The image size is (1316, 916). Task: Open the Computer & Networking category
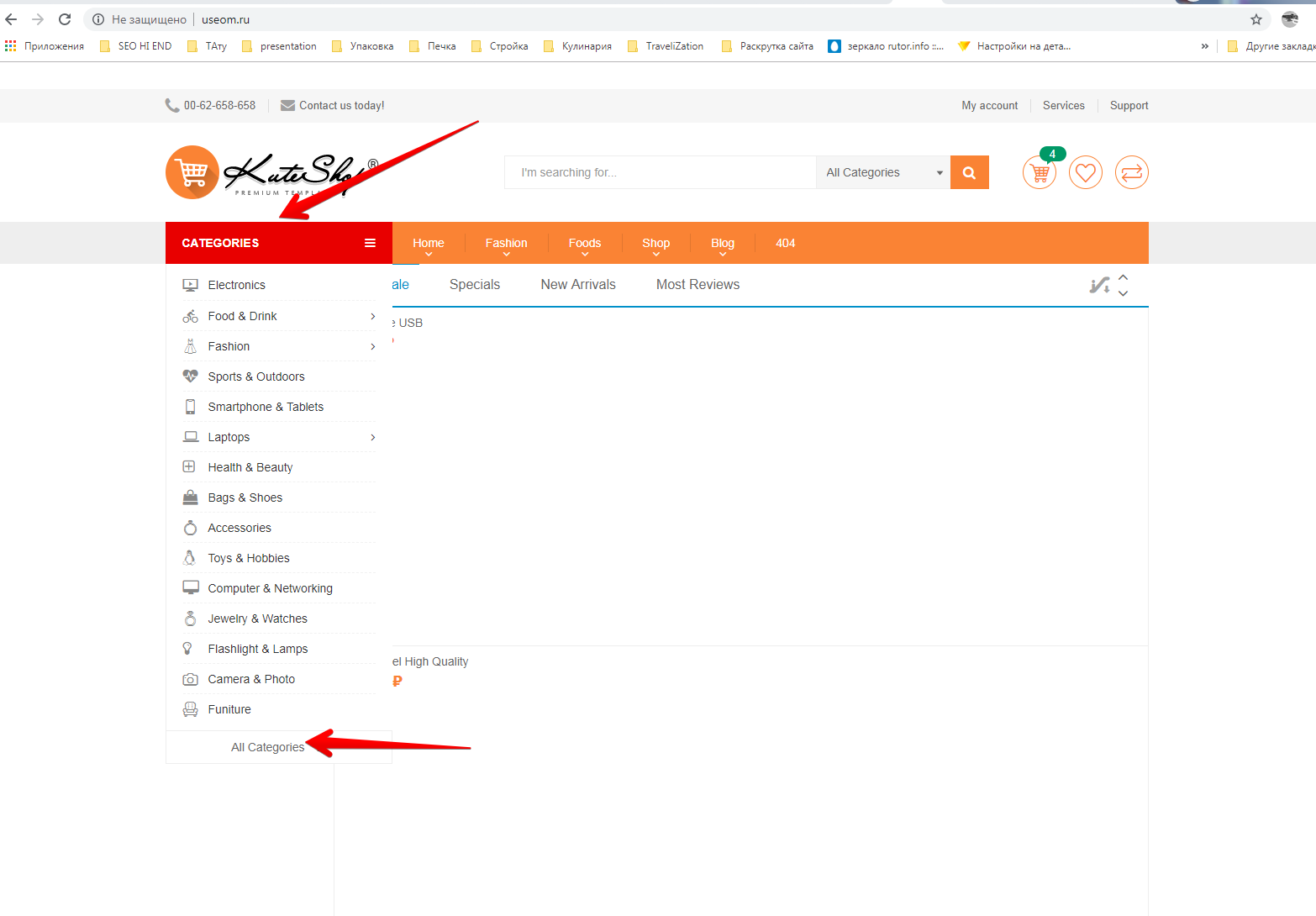(271, 588)
